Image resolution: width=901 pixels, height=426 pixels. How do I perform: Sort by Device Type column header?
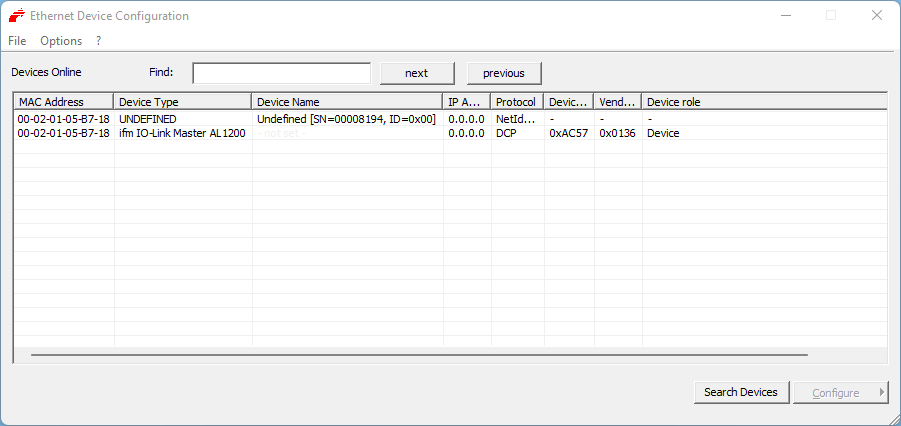tap(182, 102)
